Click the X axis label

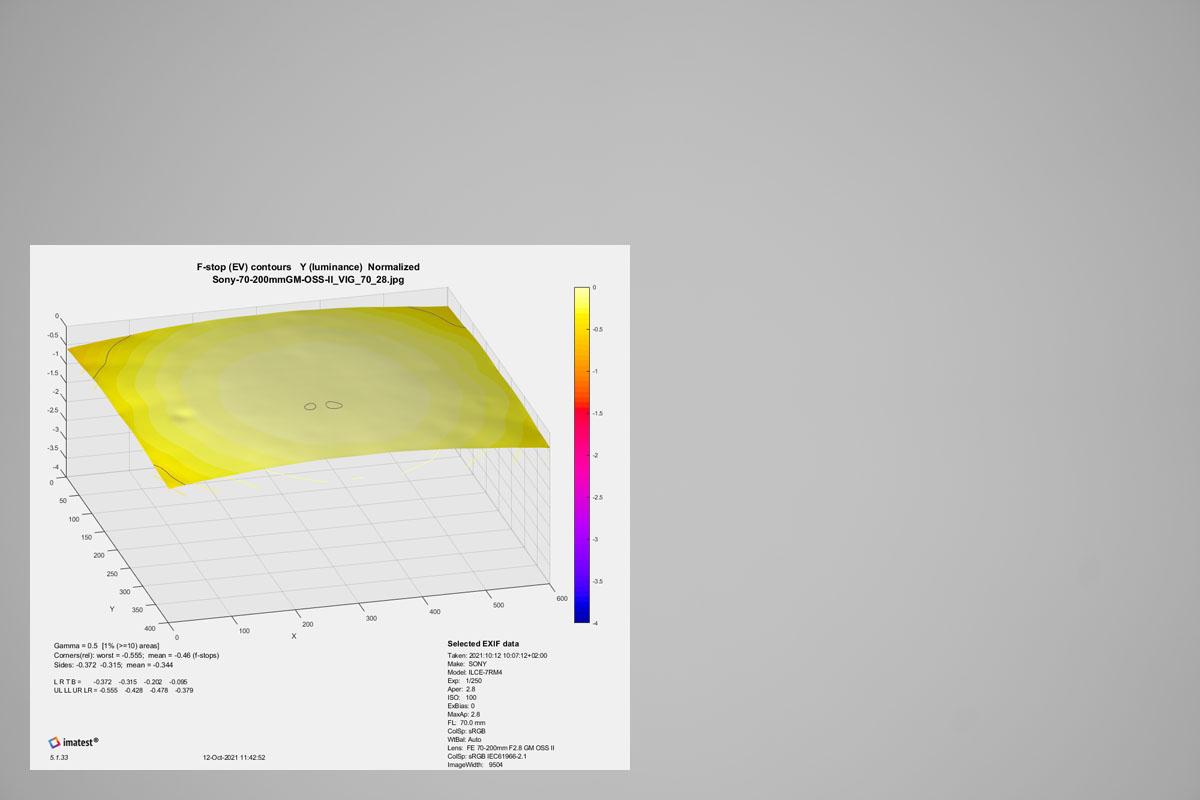294,636
